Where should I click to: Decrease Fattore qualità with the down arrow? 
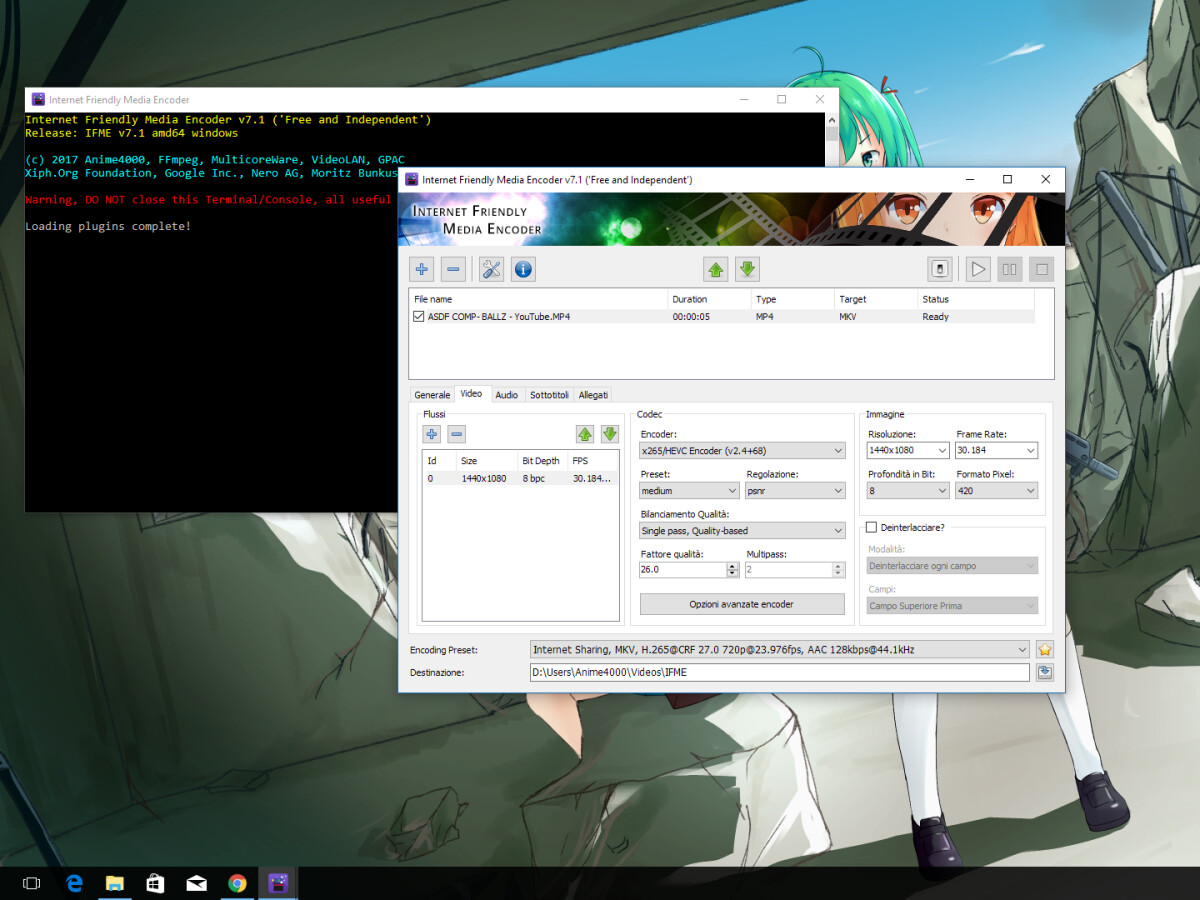point(733,574)
